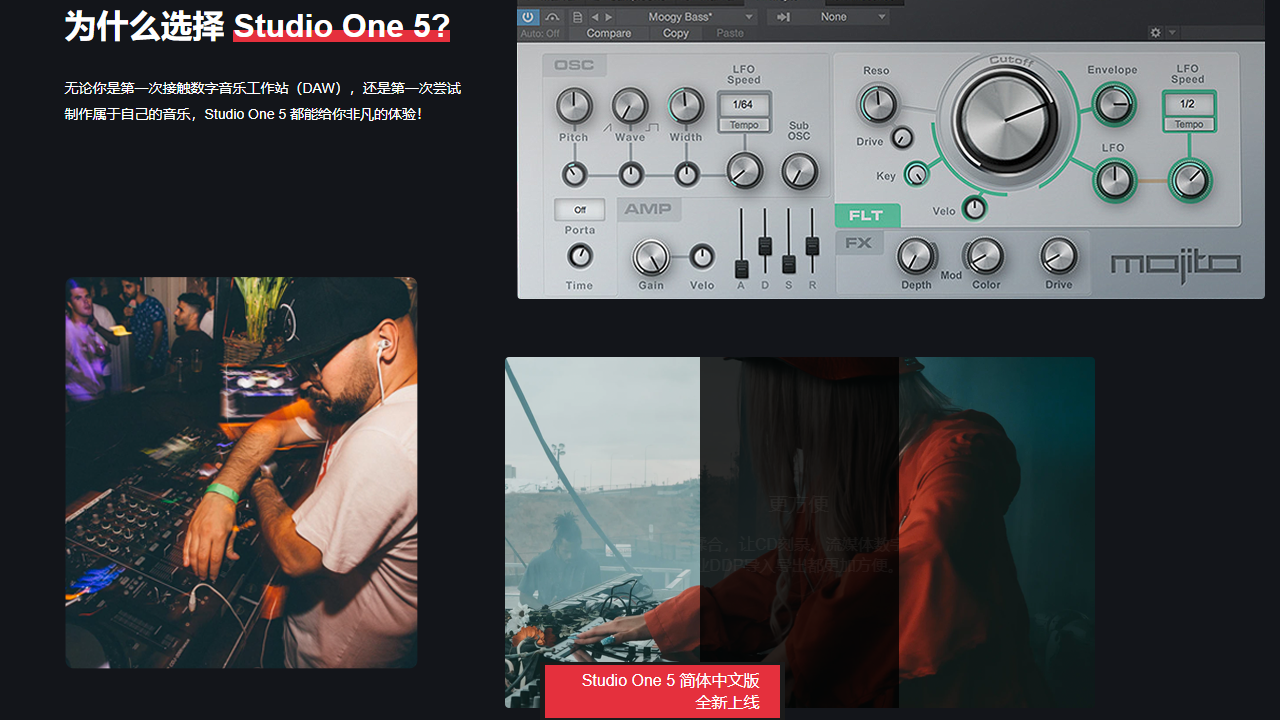The image size is (1280, 720).
Task: Open the plugin settings gear icon
Action: 1156,32
